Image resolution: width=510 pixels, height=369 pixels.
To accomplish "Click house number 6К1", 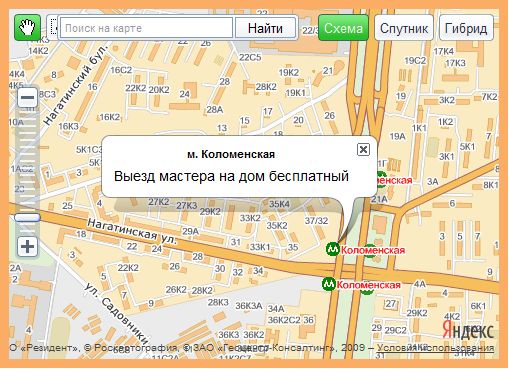I will 478,306.
